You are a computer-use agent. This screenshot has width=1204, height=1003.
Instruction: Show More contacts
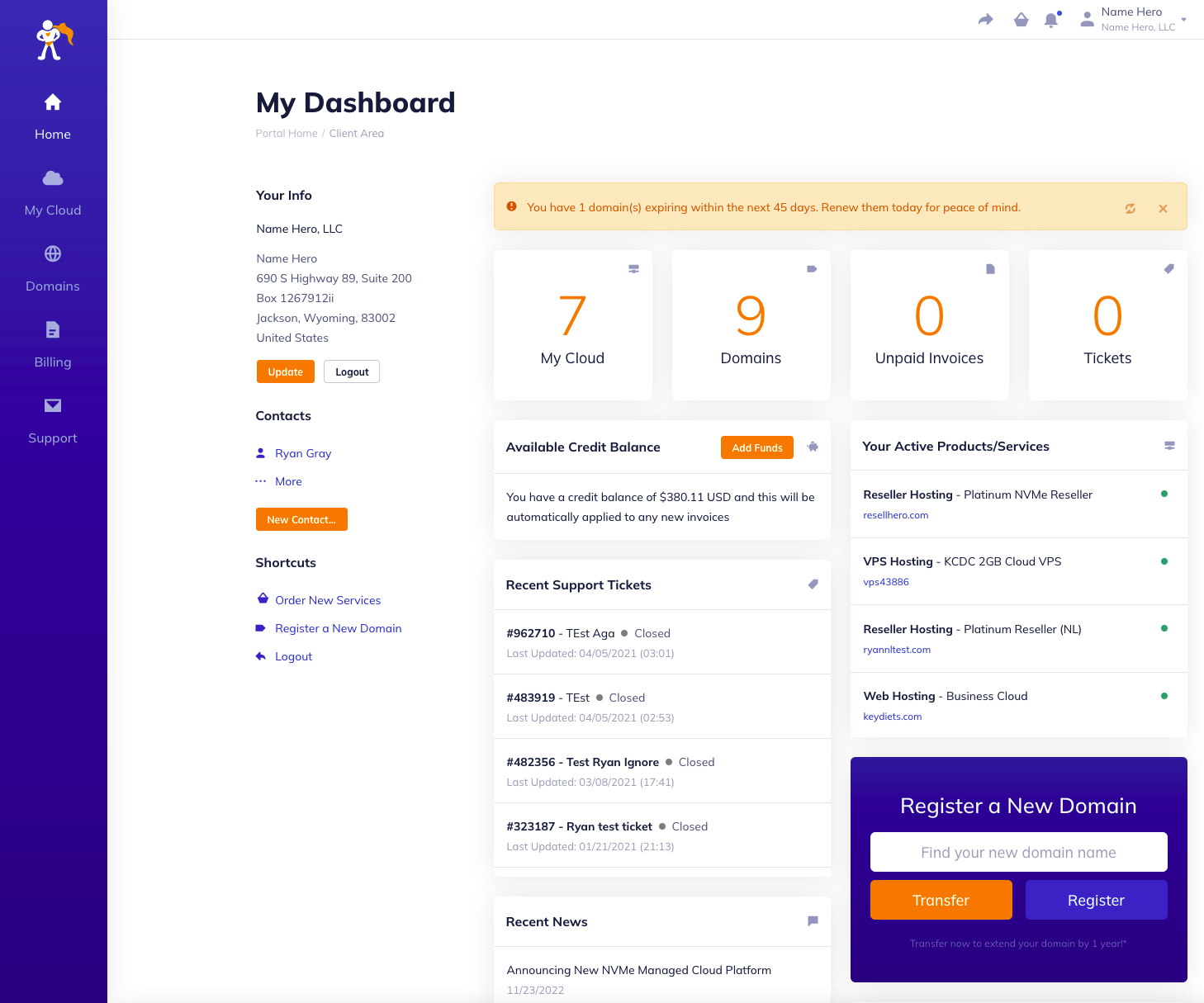[x=288, y=481]
